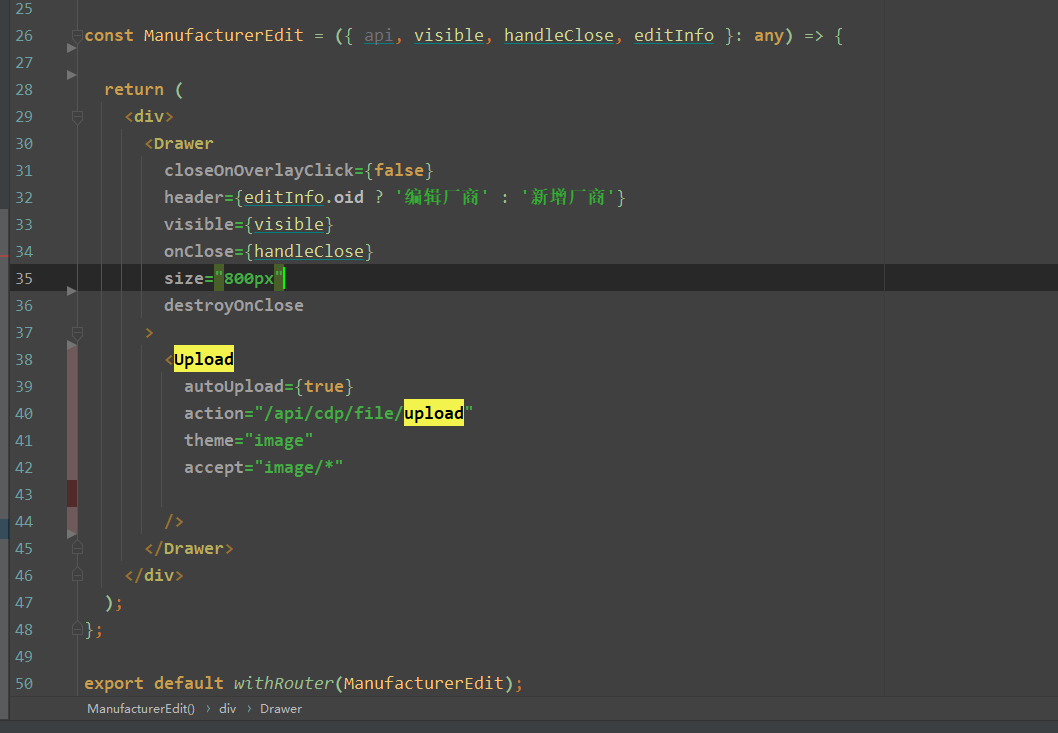Click the visible parameter on line 26
Viewport: 1058px width, 733px height.
pos(449,35)
